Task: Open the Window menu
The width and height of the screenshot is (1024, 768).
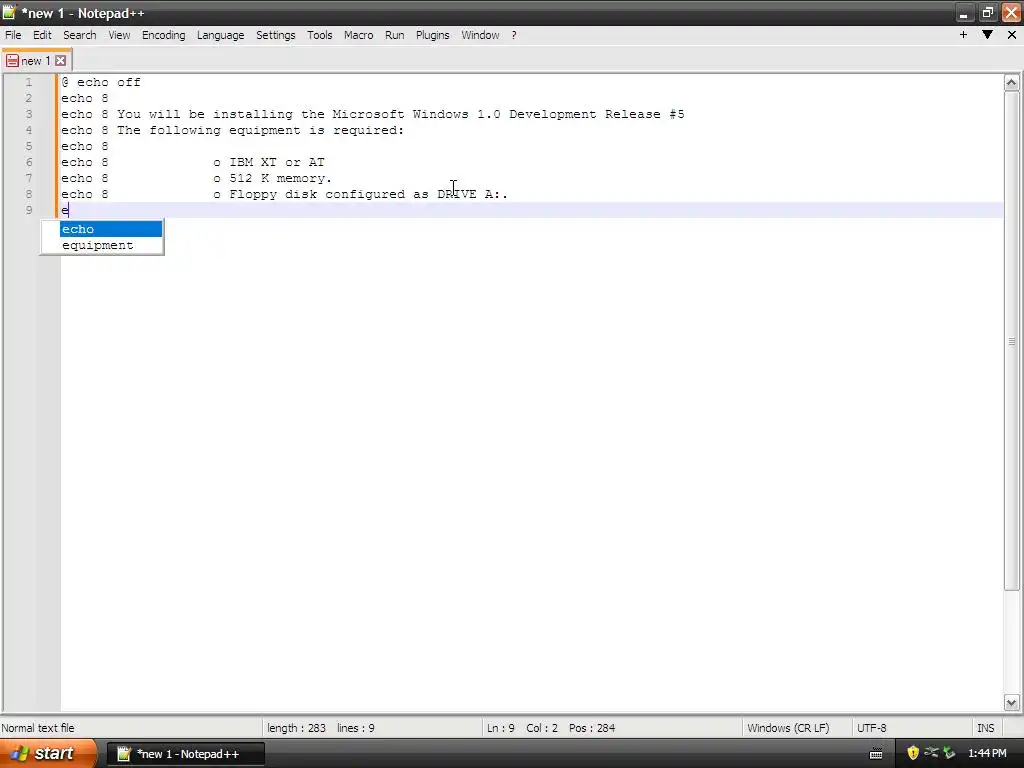Action: tap(480, 35)
